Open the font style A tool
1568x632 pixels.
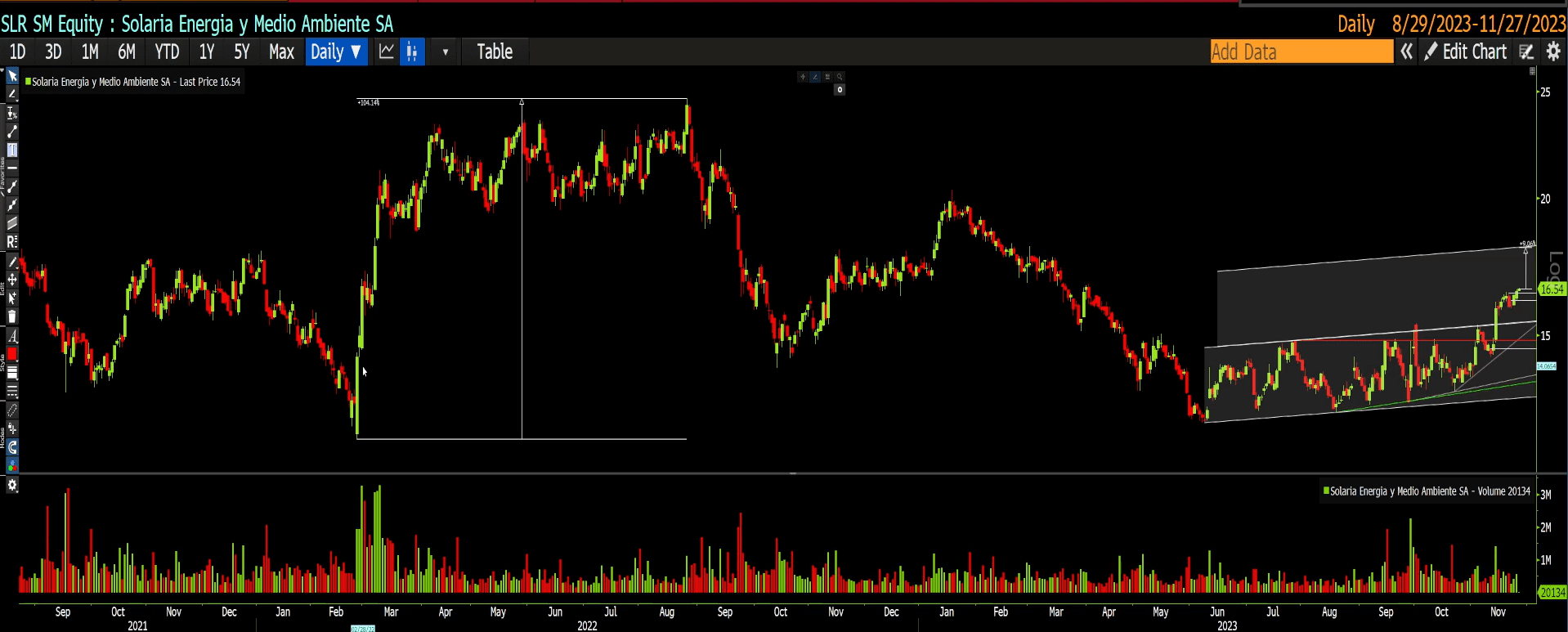pyautogui.click(x=12, y=336)
